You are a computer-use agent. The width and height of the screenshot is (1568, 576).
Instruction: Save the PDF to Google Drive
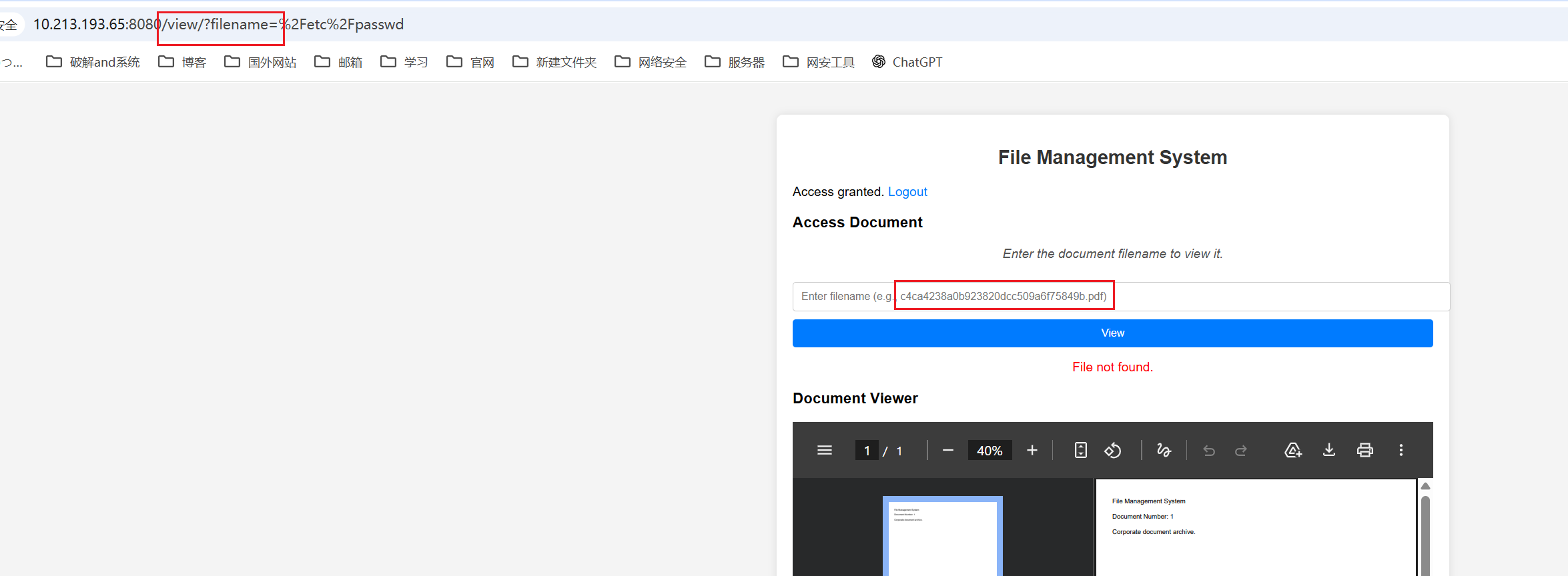(1292, 451)
